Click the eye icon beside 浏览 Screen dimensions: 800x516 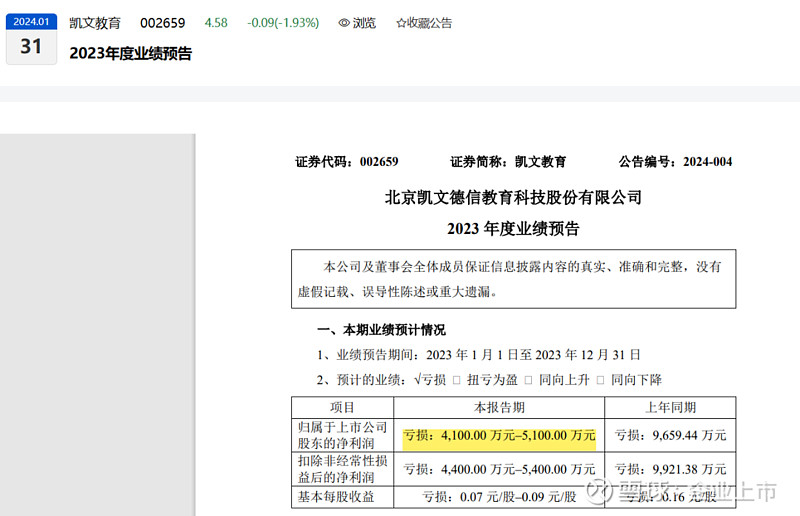(344, 23)
